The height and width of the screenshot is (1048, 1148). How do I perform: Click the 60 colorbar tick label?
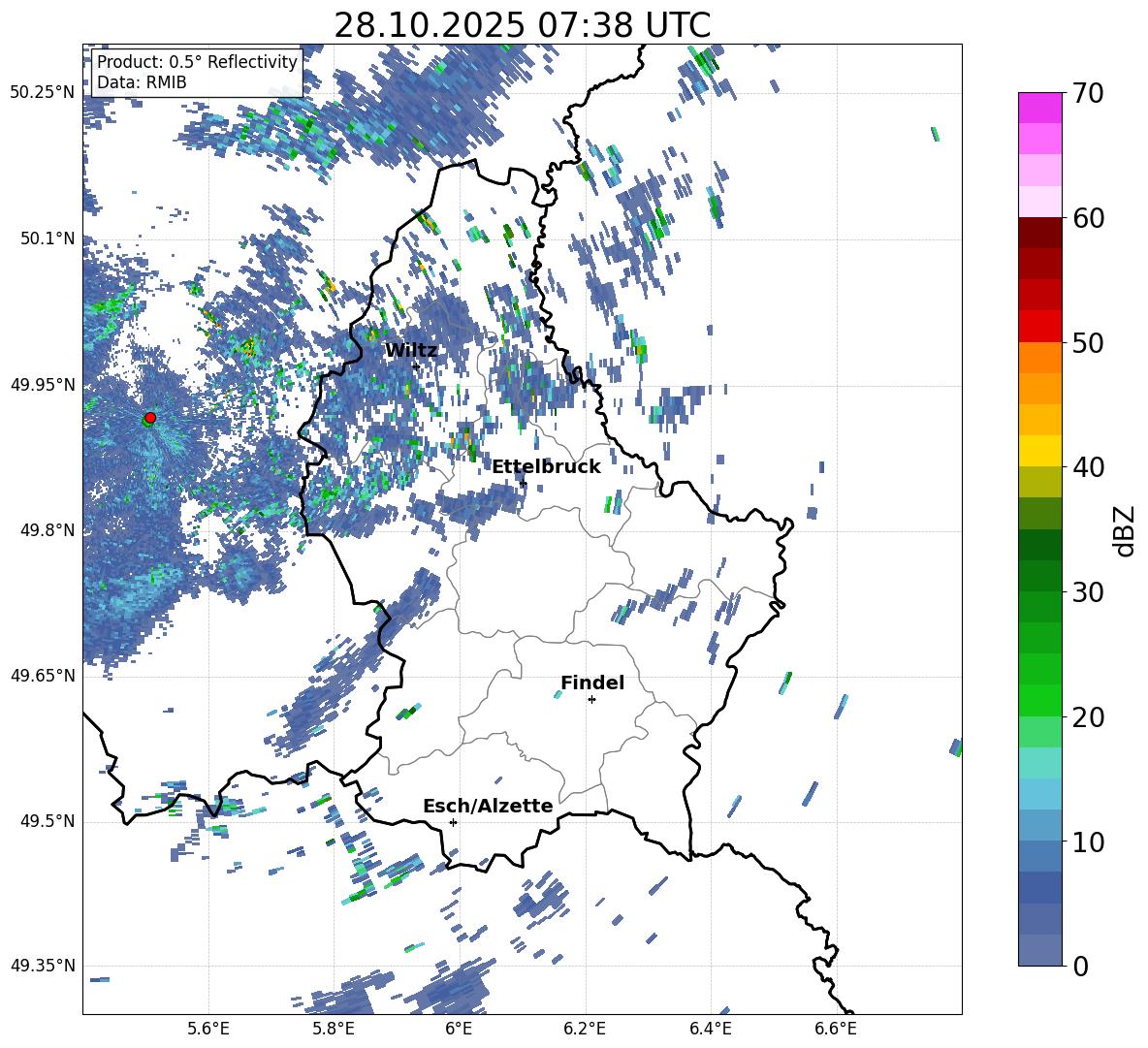(x=1088, y=218)
